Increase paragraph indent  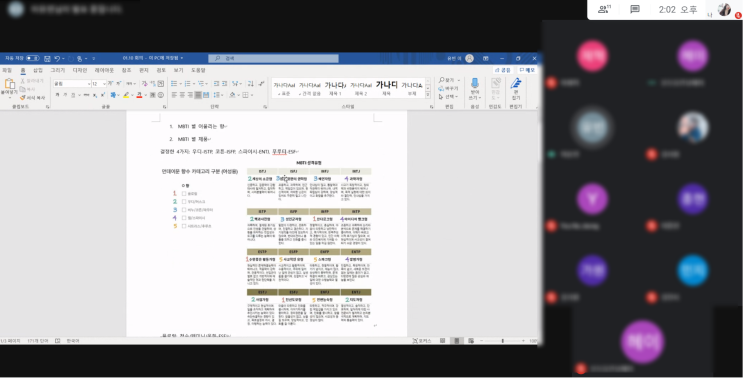[225, 83]
